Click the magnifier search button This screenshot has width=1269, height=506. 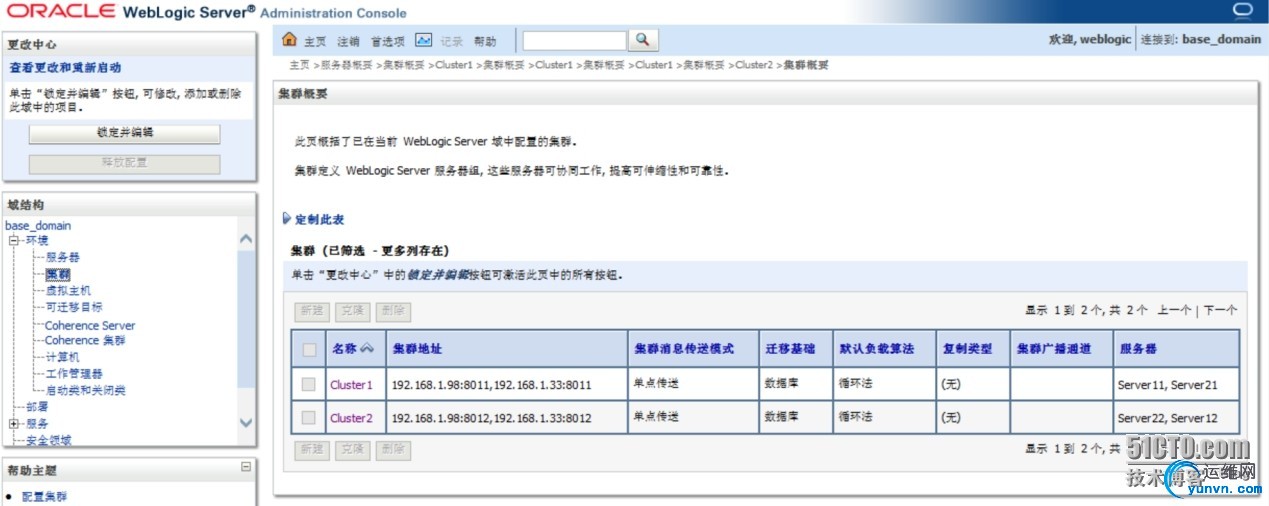tap(644, 40)
